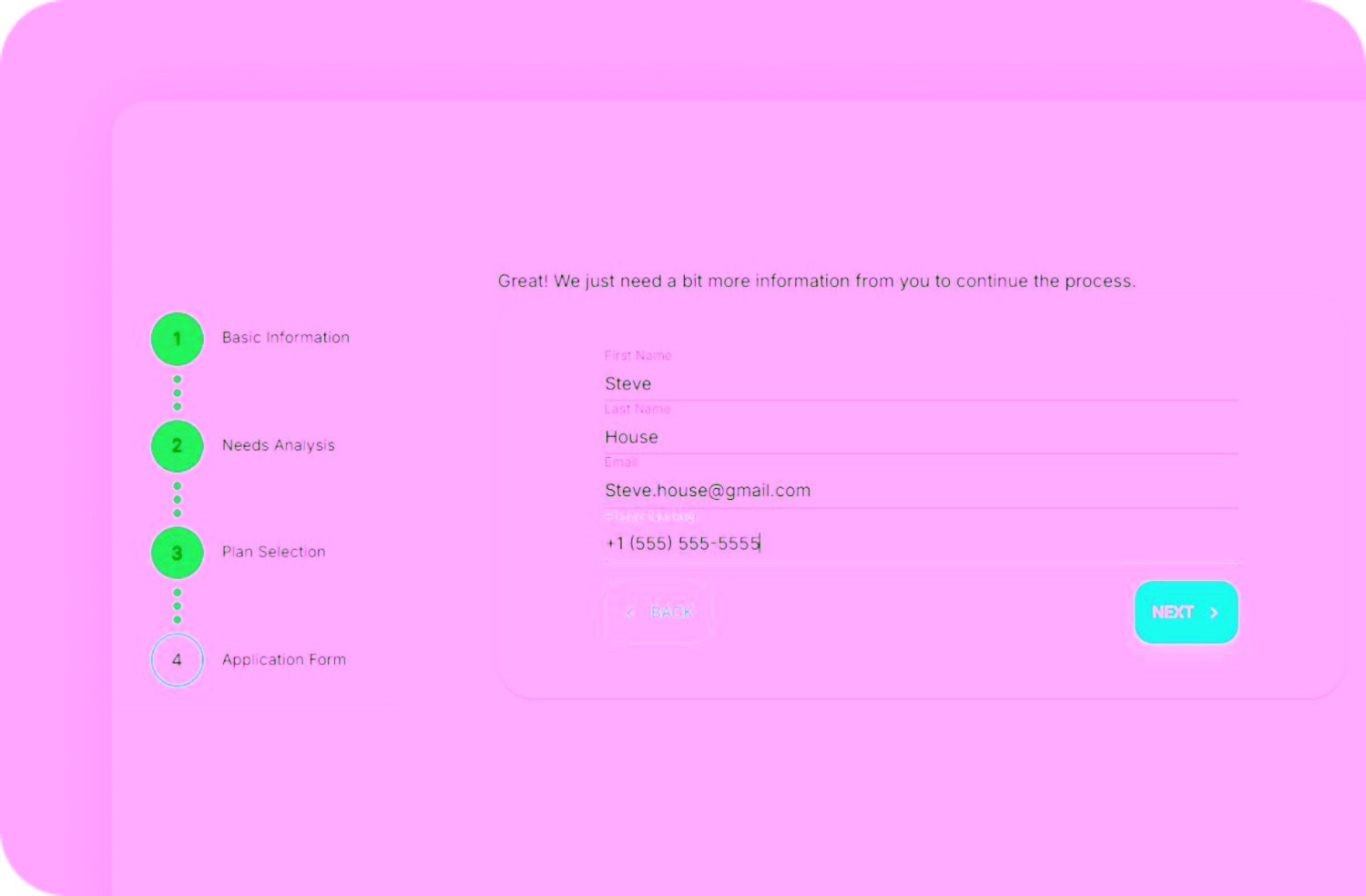Switch to the Needs Analysis step
This screenshot has height=896, width=1366.
tap(278, 445)
